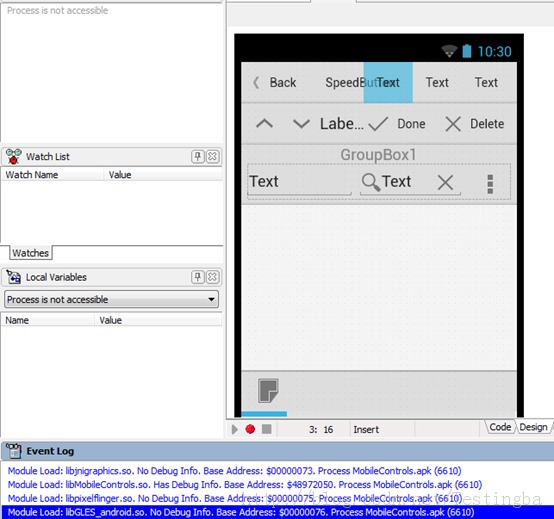Click the checkmark icon beside Done
The width and height of the screenshot is (554, 519).
378,124
